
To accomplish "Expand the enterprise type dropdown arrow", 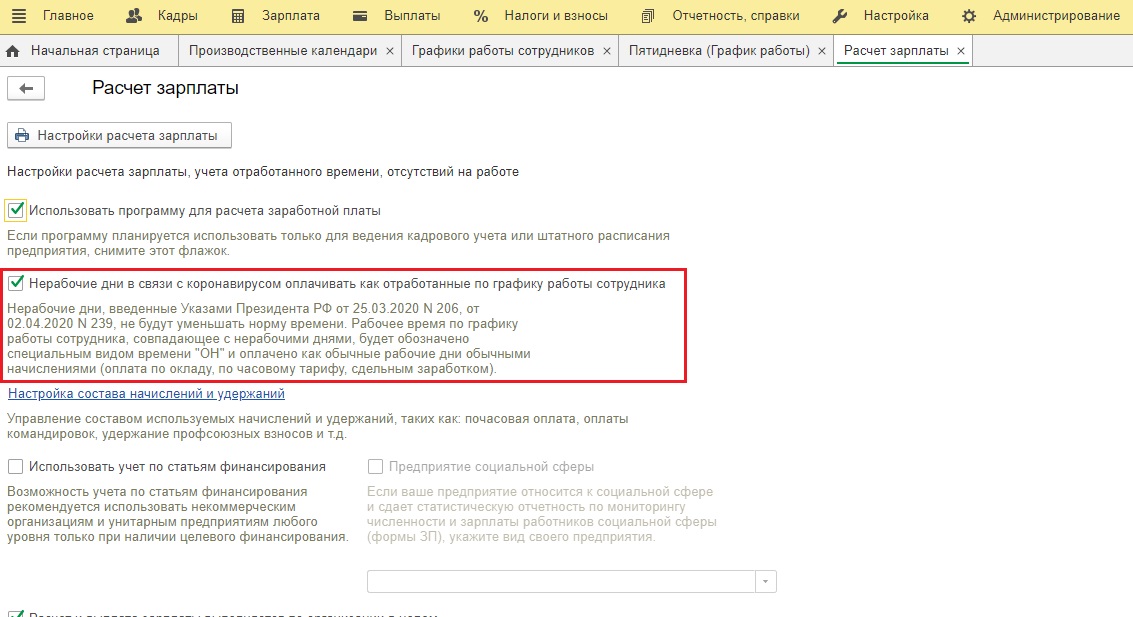I will coord(765,582).
